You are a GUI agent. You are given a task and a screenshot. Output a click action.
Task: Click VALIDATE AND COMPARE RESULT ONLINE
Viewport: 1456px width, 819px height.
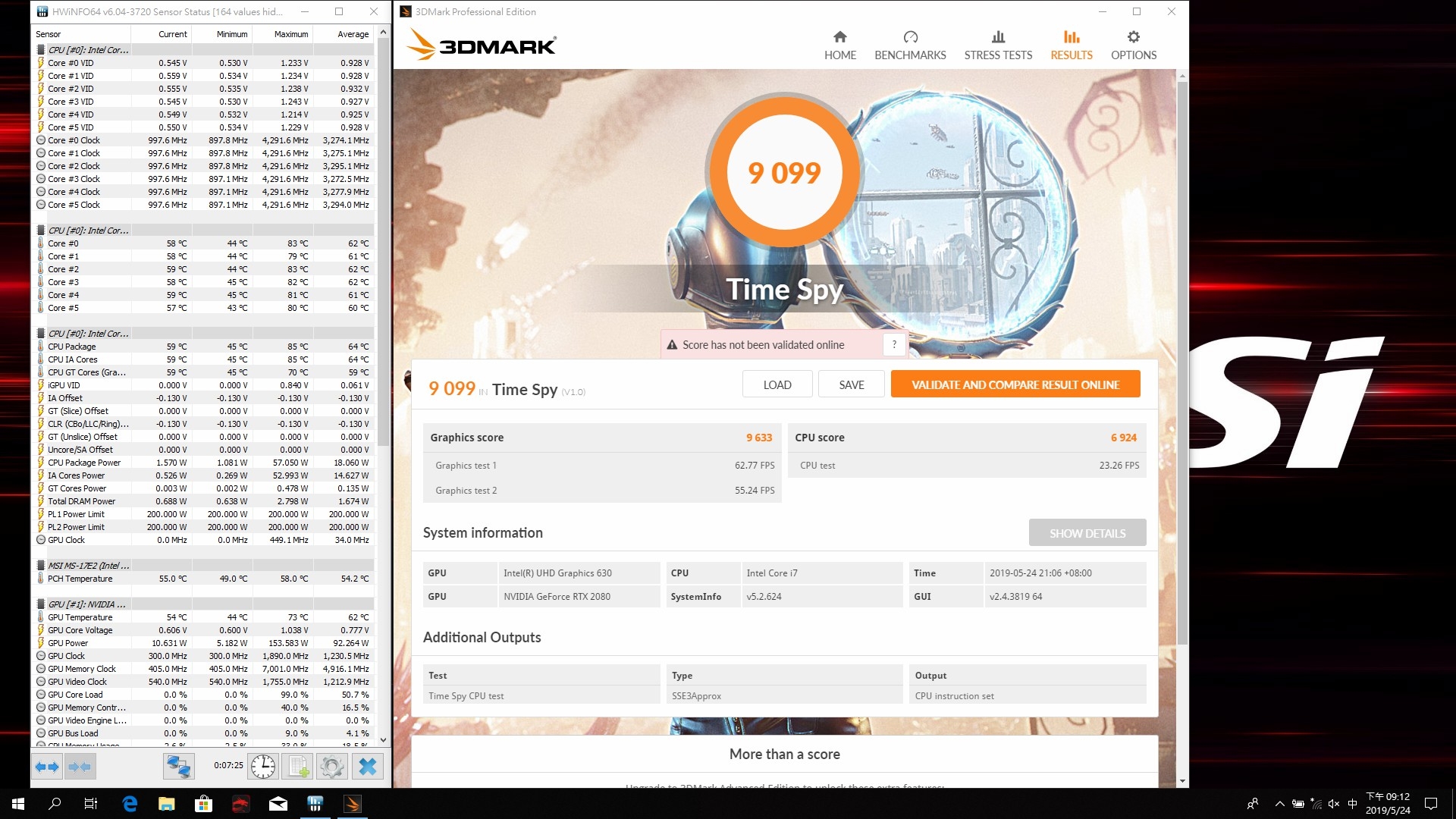click(1015, 384)
